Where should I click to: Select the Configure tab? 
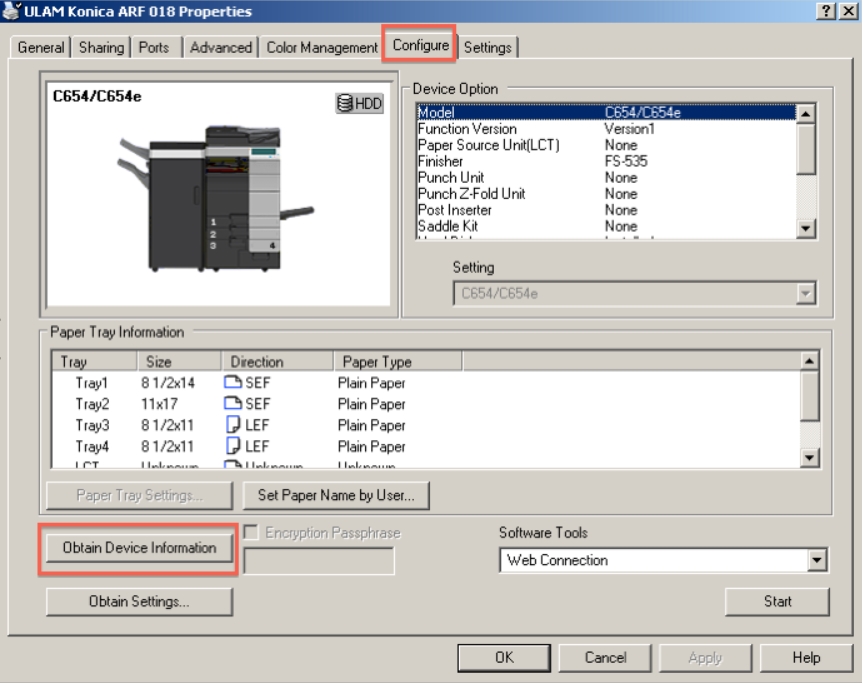(x=421, y=45)
